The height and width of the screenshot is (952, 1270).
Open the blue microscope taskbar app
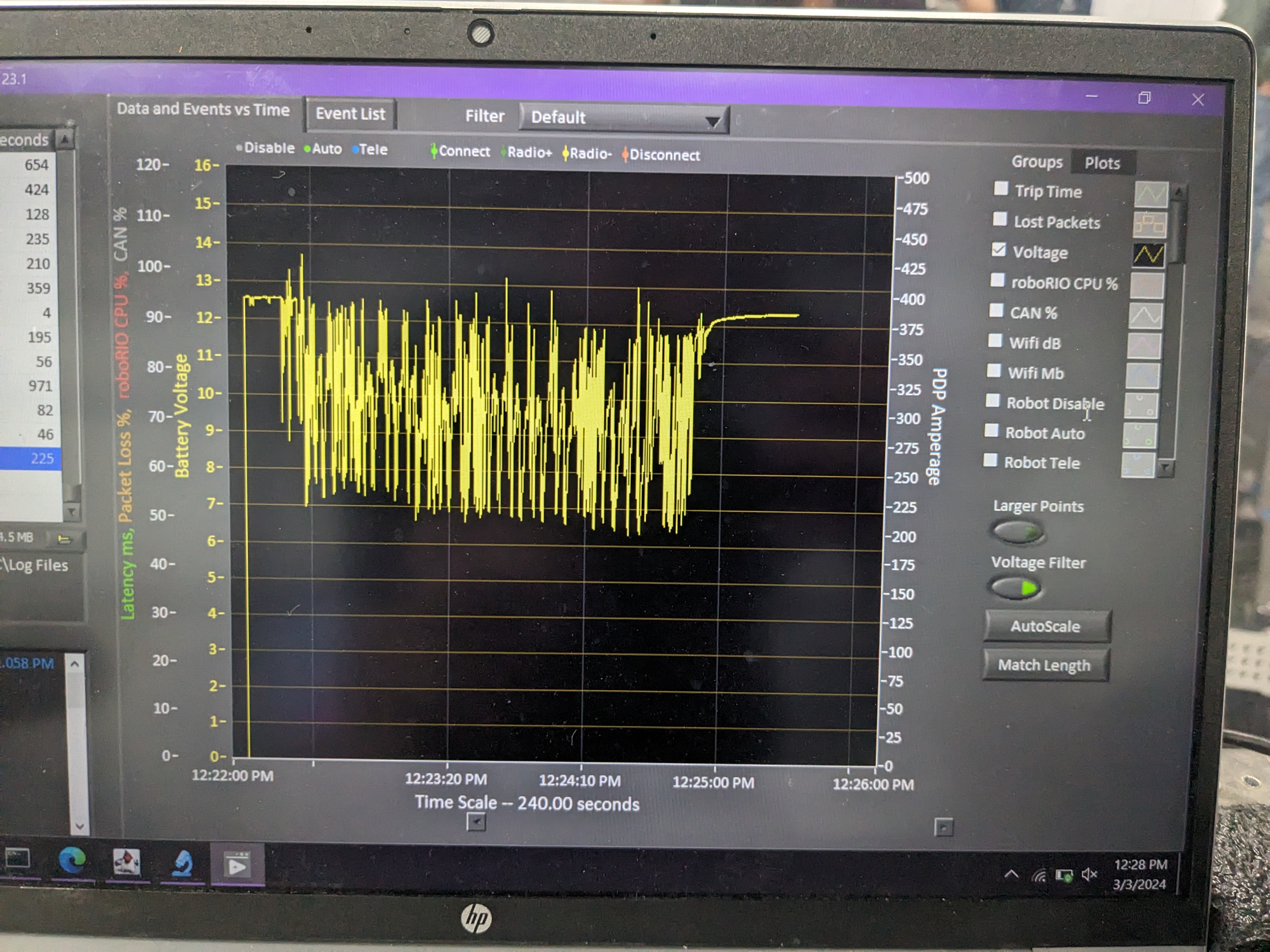(x=182, y=863)
